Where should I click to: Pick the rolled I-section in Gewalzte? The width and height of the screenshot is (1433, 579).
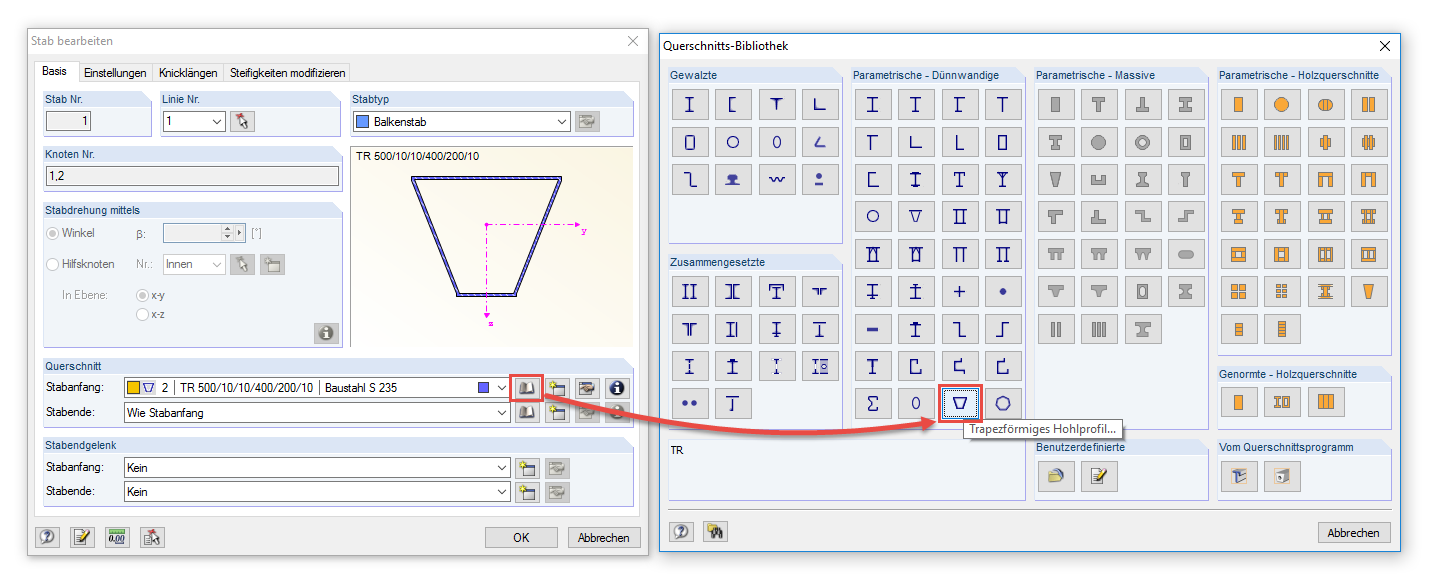(690, 104)
